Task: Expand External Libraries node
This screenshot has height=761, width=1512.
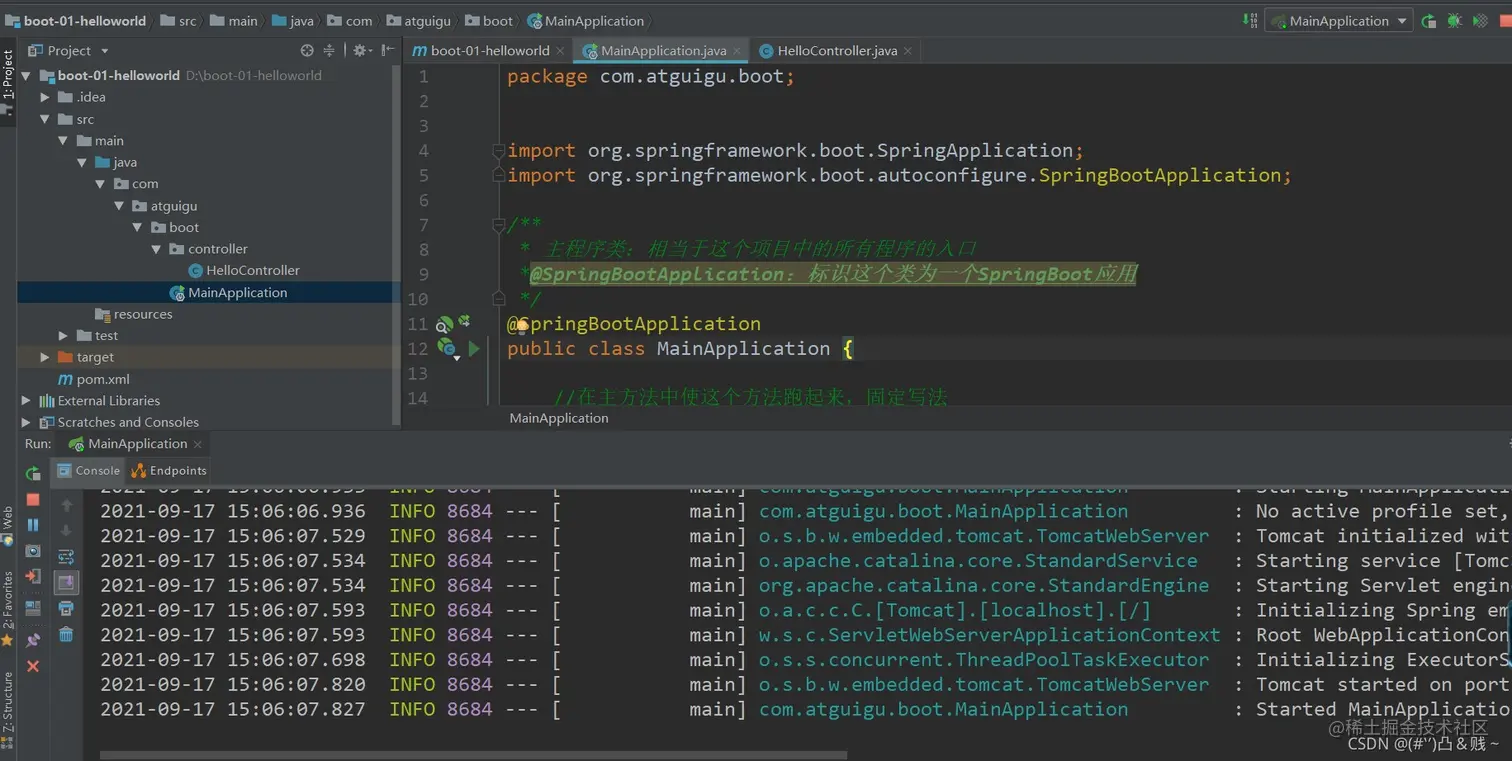Action: coord(26,401)
